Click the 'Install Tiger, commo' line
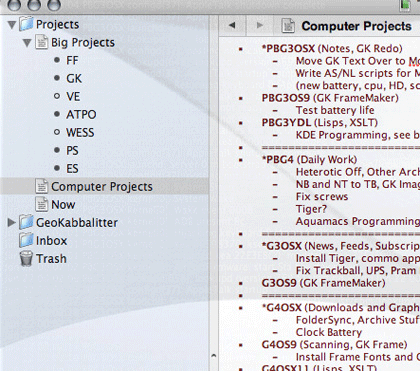 pos(358,258)
